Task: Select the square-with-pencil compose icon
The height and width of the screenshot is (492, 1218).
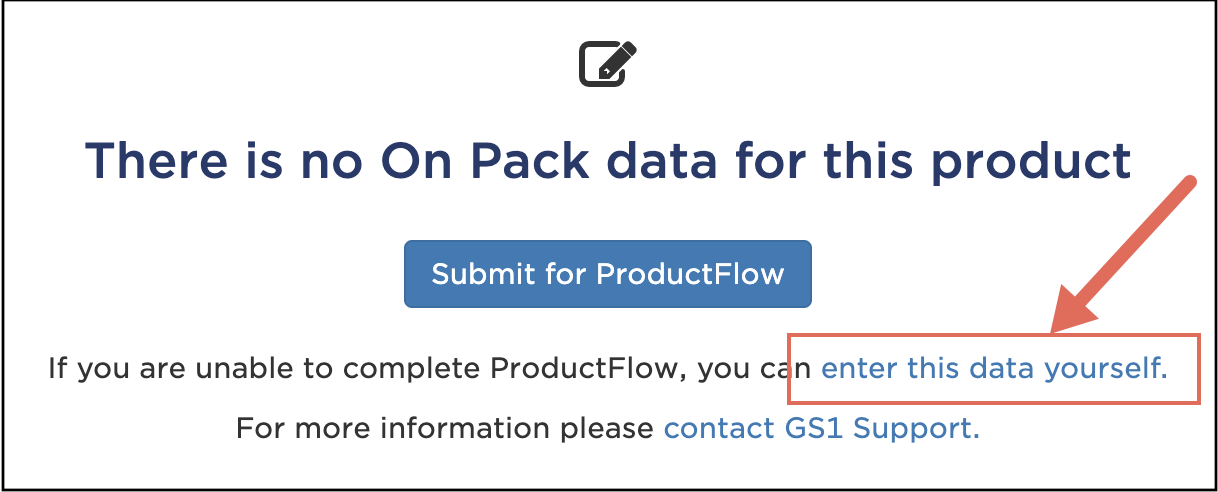Action: click(x=608, y=63)
